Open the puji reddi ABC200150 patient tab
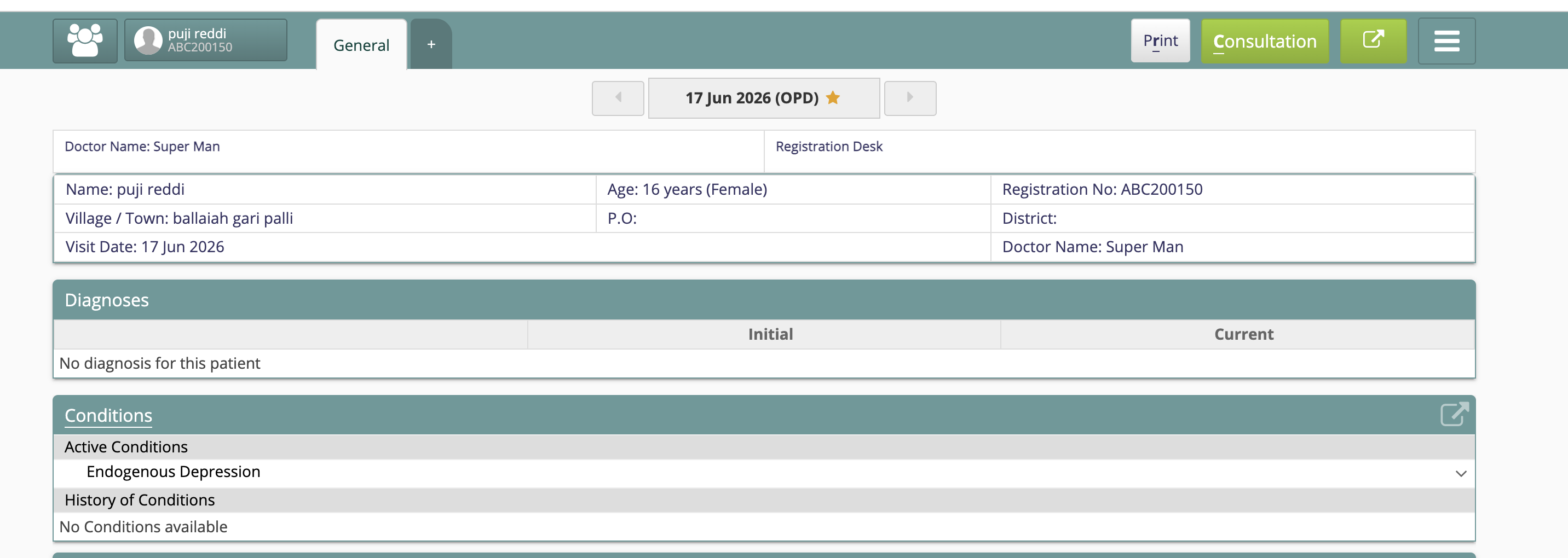Image resolution: width=1568 pixels, height=558 pixels. coord(206,40)
